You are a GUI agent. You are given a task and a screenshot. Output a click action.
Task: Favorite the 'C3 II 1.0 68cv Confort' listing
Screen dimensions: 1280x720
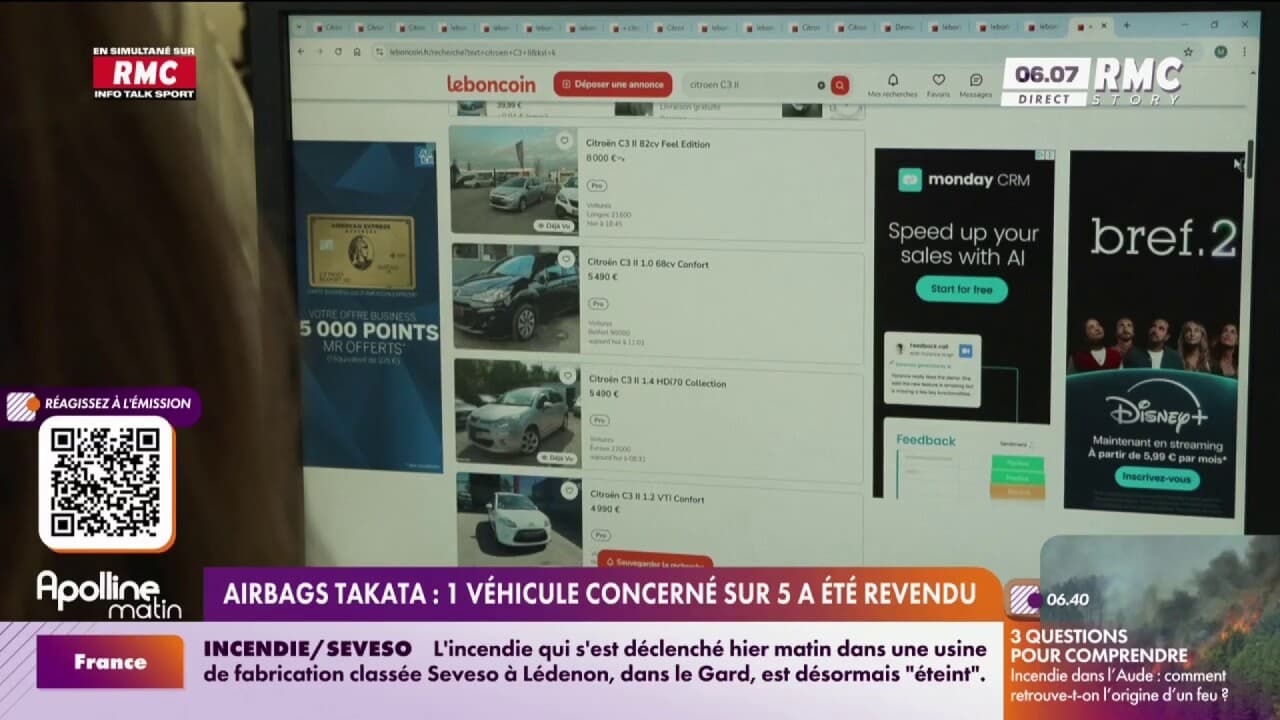point(565,259)
